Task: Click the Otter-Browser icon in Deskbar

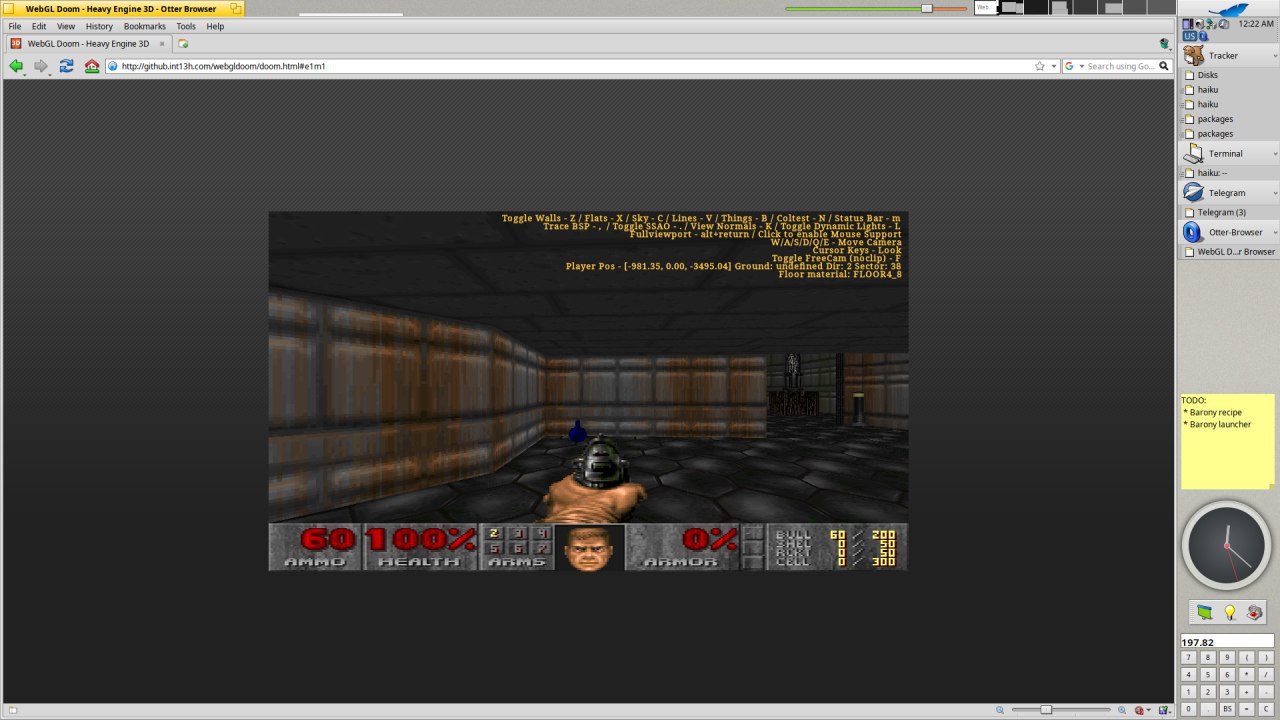Action: [1193, 232]
